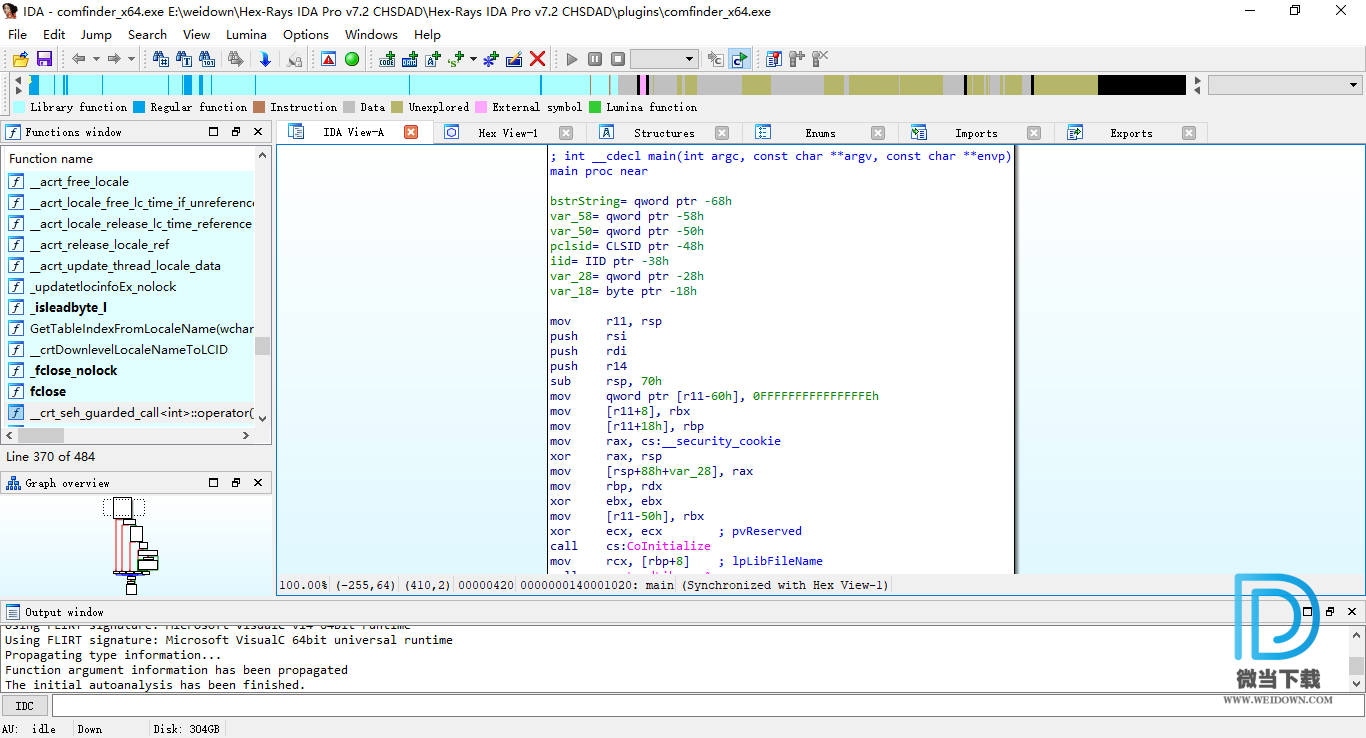This screenshot has height=738, width=1366.
Task: Click the delete breakpoint X icon
Action: coord(820,59)
